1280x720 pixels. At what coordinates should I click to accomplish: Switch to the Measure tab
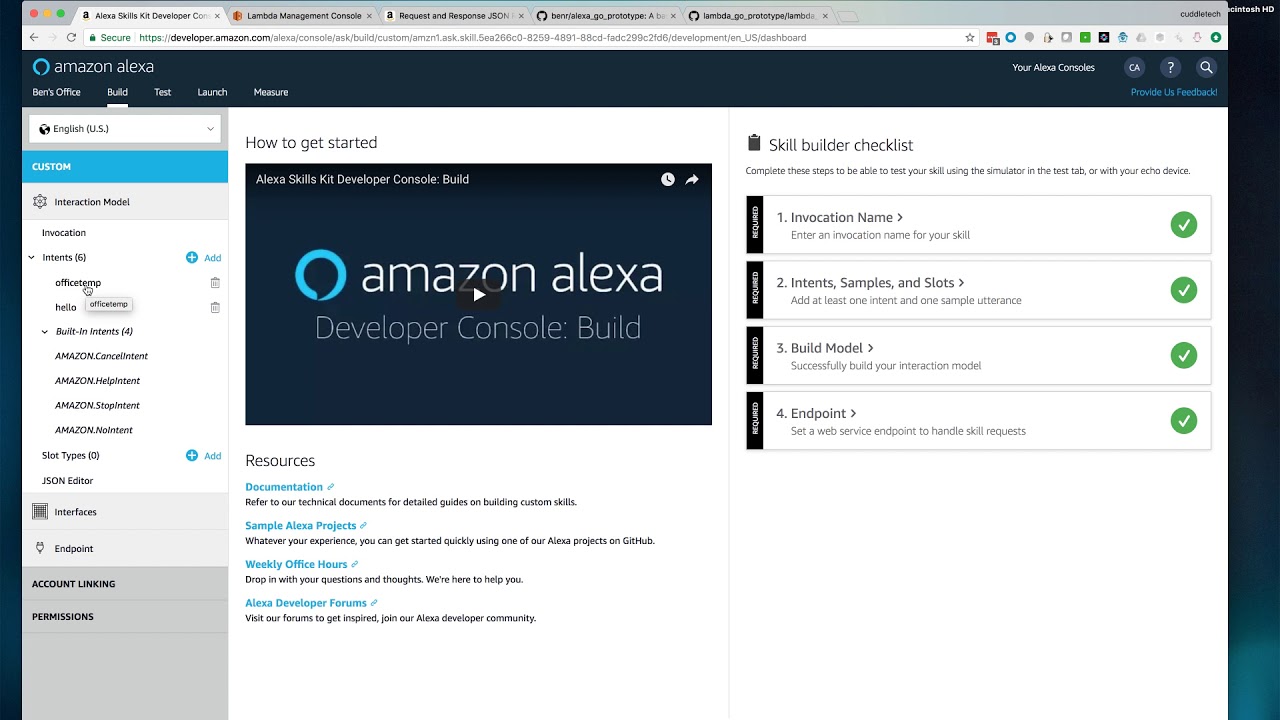coord(271,92)
